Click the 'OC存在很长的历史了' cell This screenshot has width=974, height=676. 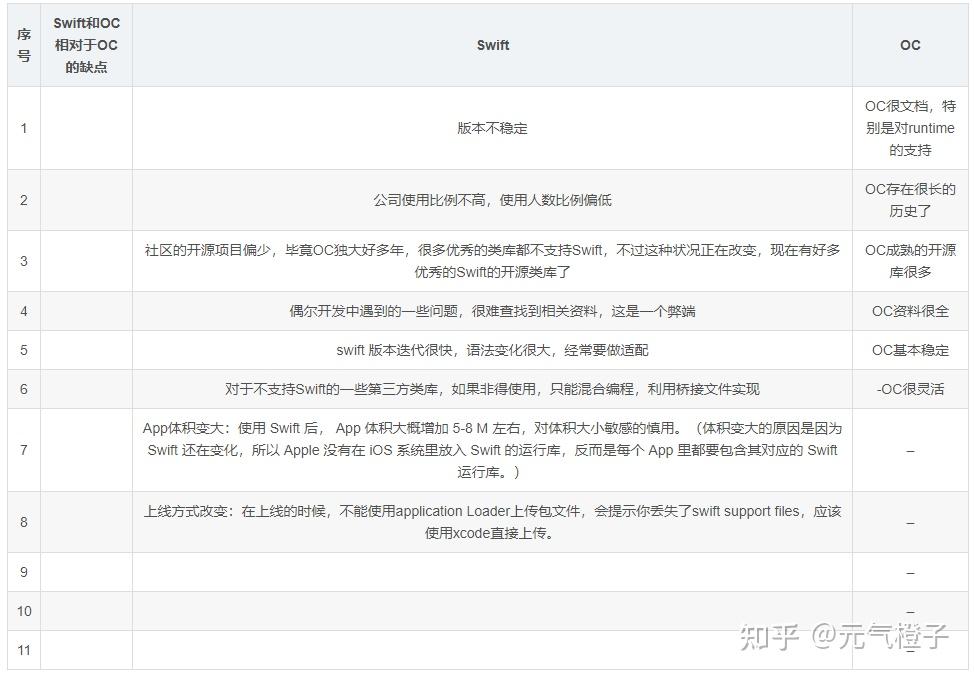(908, 199)
